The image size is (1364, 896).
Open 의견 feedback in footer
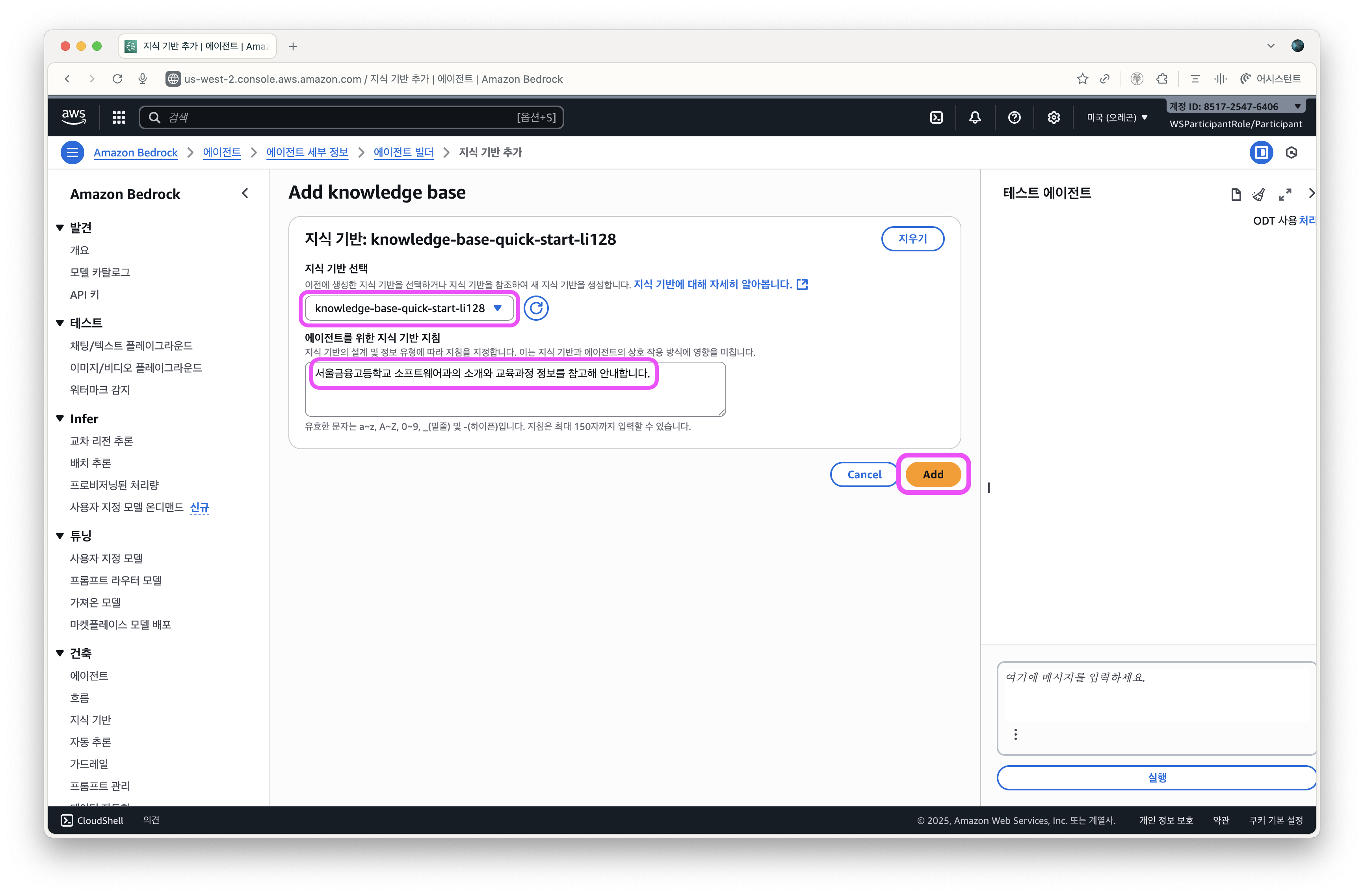point(151,820)
